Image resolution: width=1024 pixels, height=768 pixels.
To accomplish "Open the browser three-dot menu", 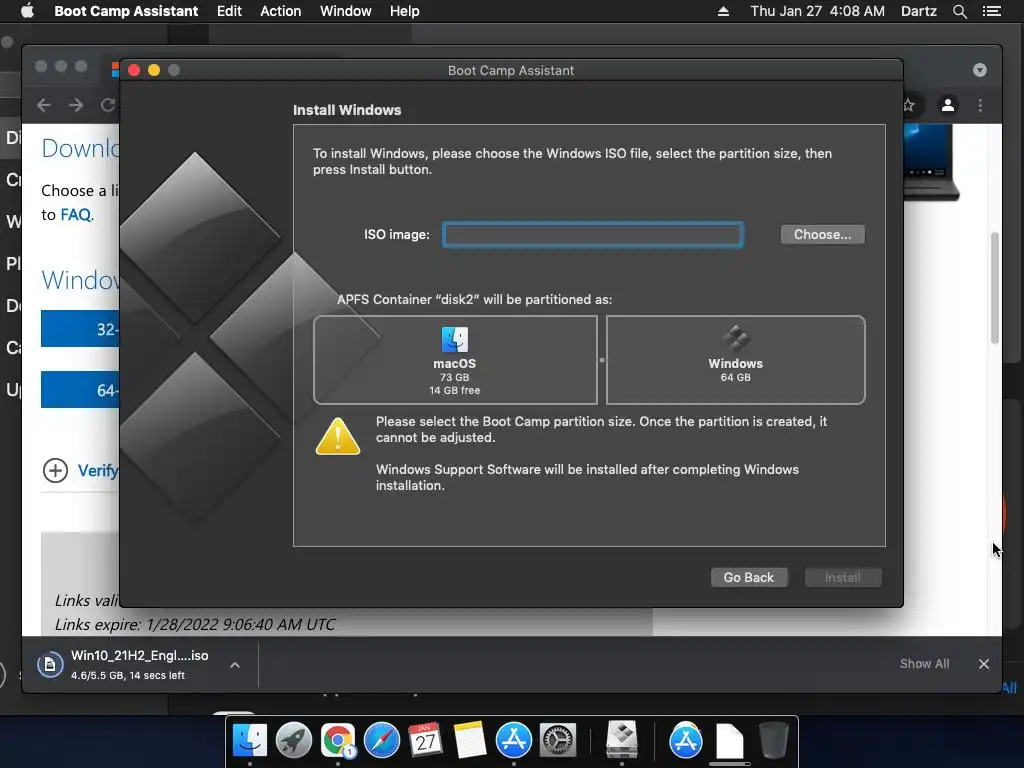I will pos(980,105).
